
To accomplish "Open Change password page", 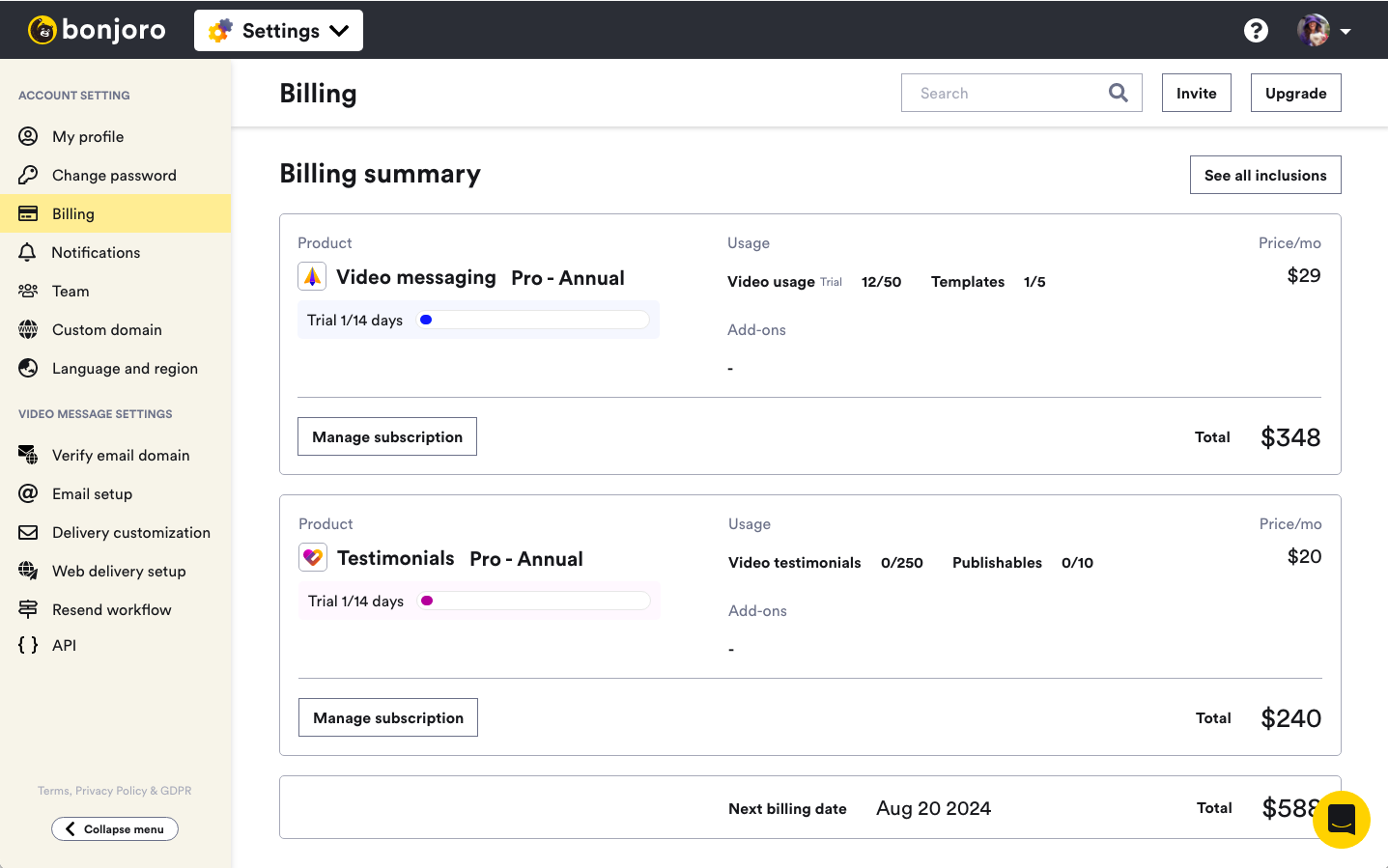I will click(116, 175).
